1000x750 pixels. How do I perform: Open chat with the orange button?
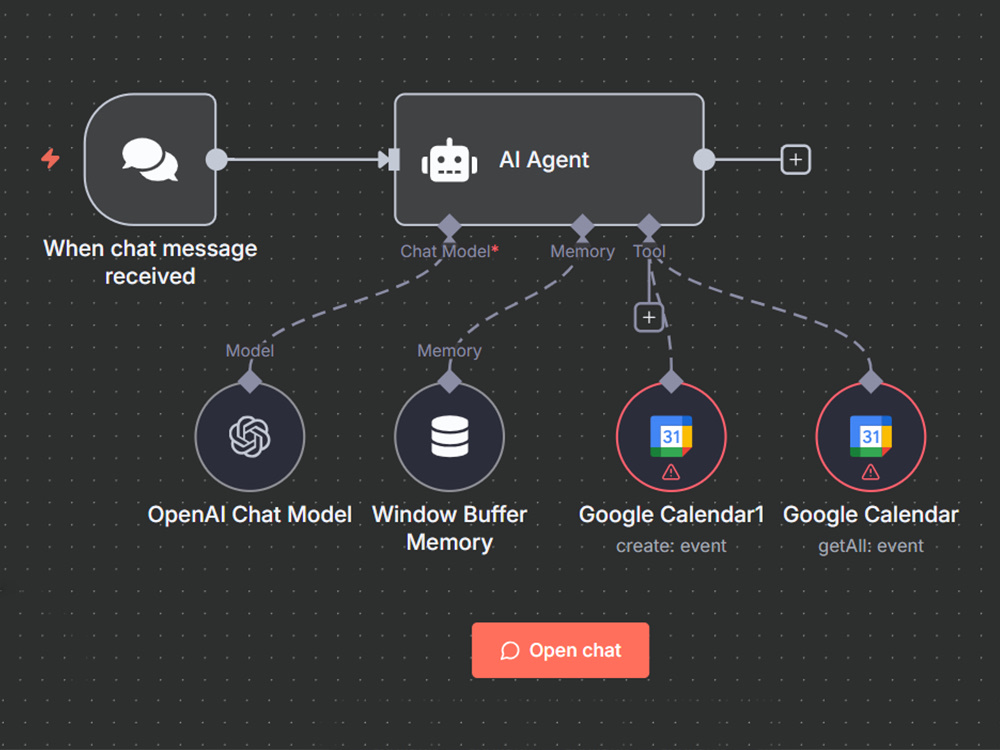pos(561,650)
